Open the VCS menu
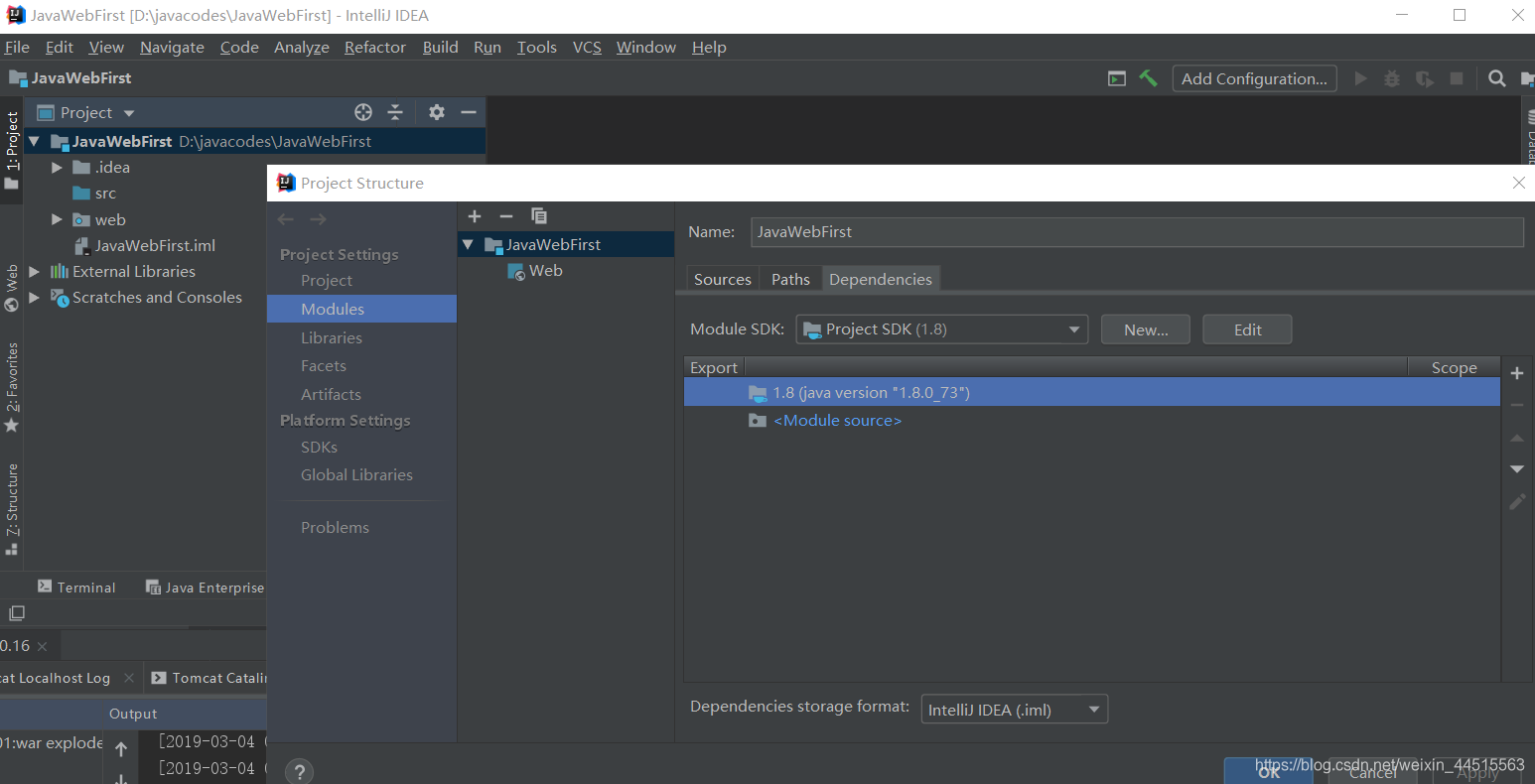The image size is (1535, 784). tap(587, 47)
